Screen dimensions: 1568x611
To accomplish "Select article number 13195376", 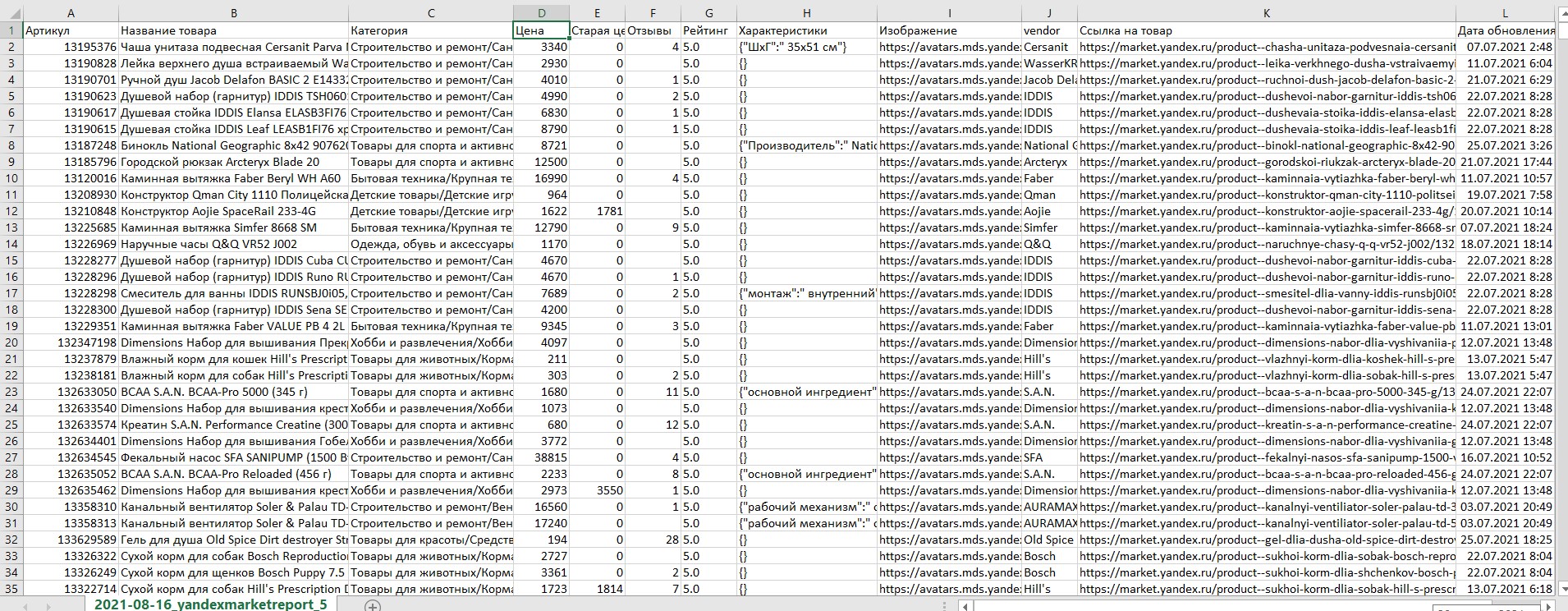I will 71,47.
